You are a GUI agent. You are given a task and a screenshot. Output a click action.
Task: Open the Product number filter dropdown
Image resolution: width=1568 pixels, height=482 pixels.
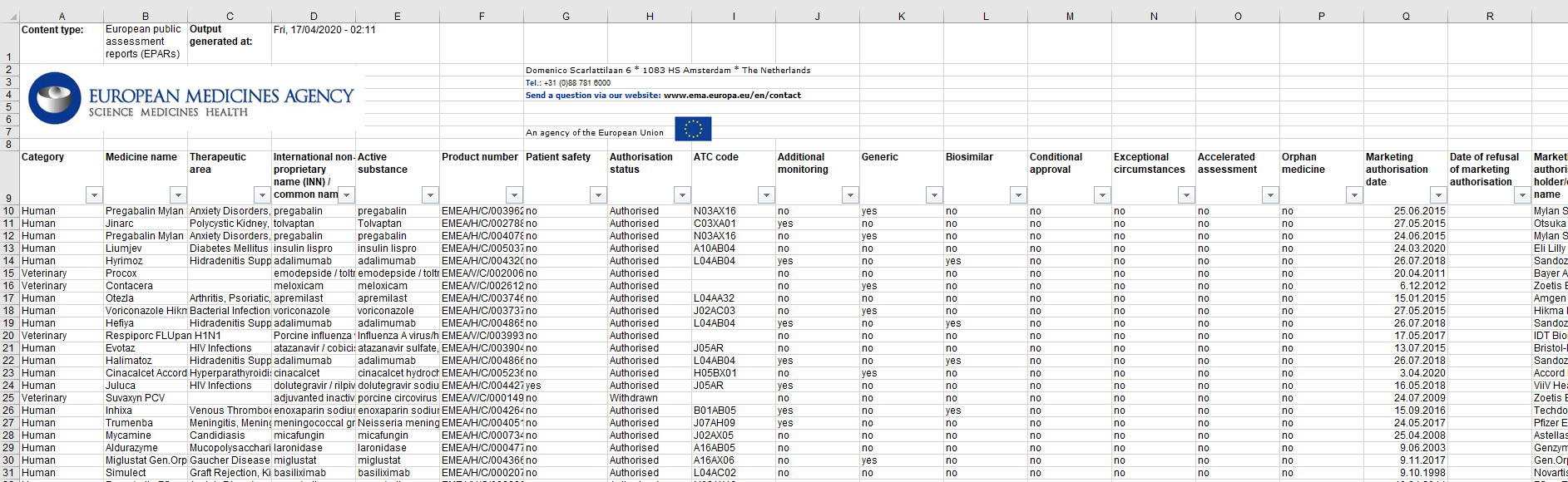click(514, 195)
